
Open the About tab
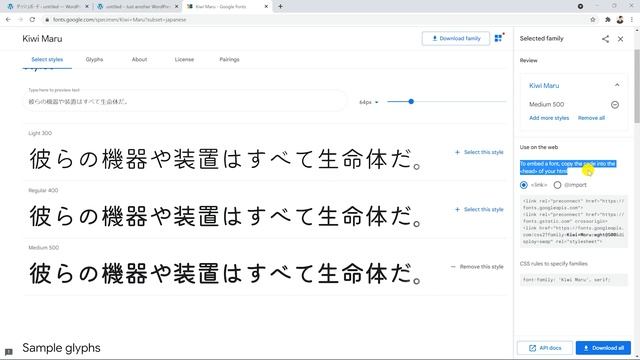(139, 60)
